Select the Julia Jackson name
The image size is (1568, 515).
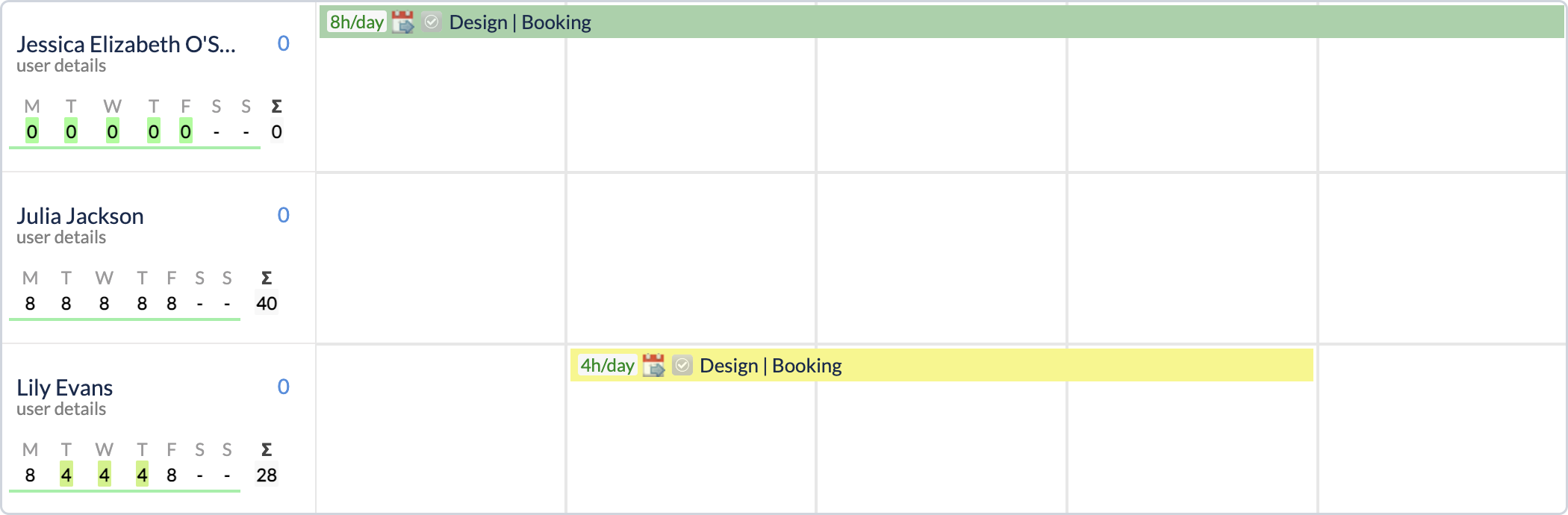(x=80, y=216)
